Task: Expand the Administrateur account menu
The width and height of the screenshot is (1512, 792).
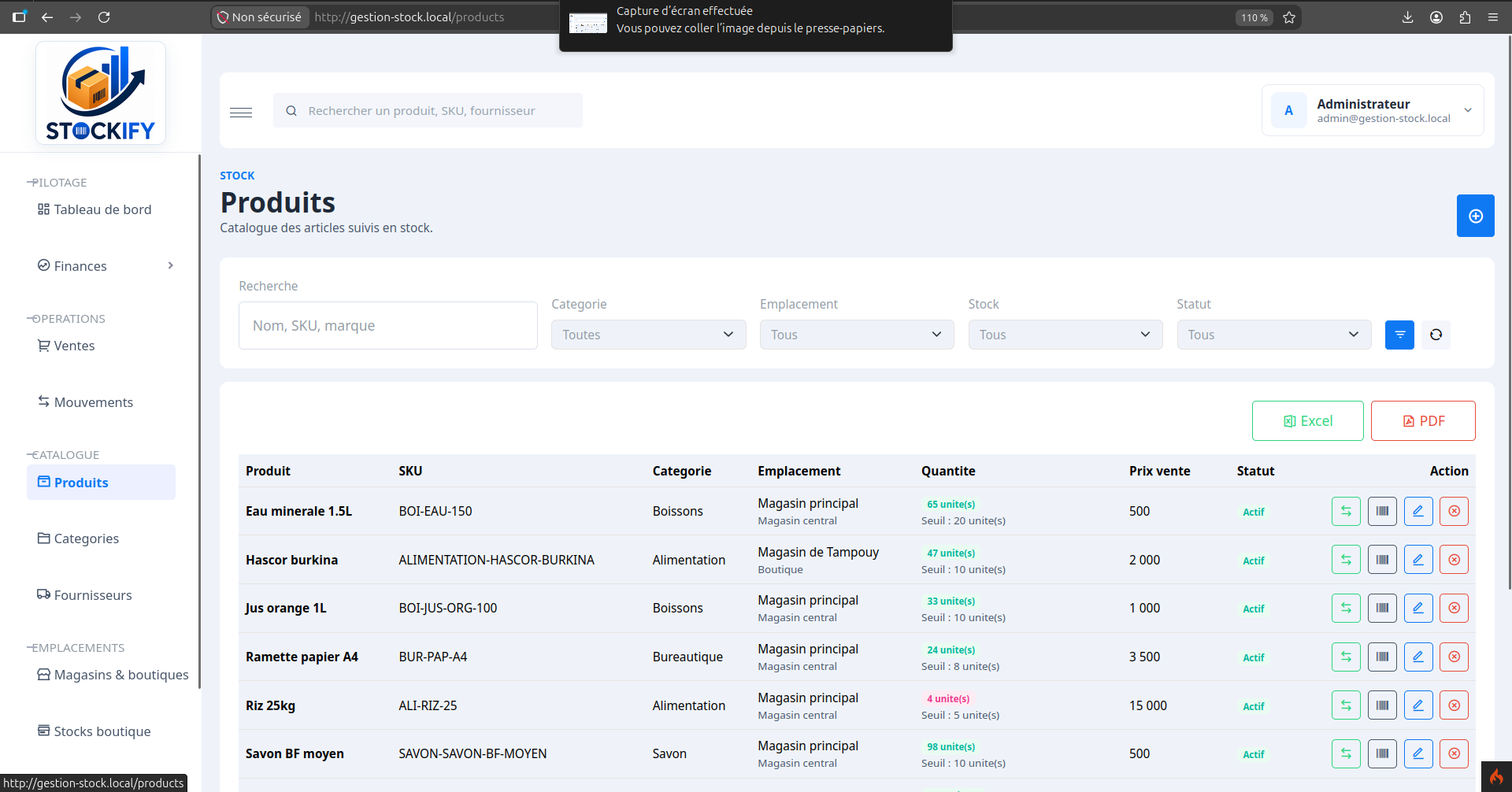Action: [1373, 110]
